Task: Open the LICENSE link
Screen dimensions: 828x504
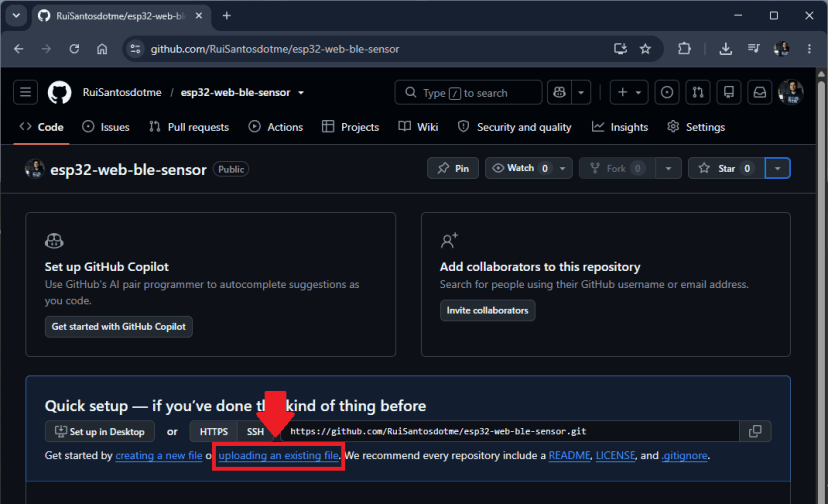Action: click(x=616, y=455)
